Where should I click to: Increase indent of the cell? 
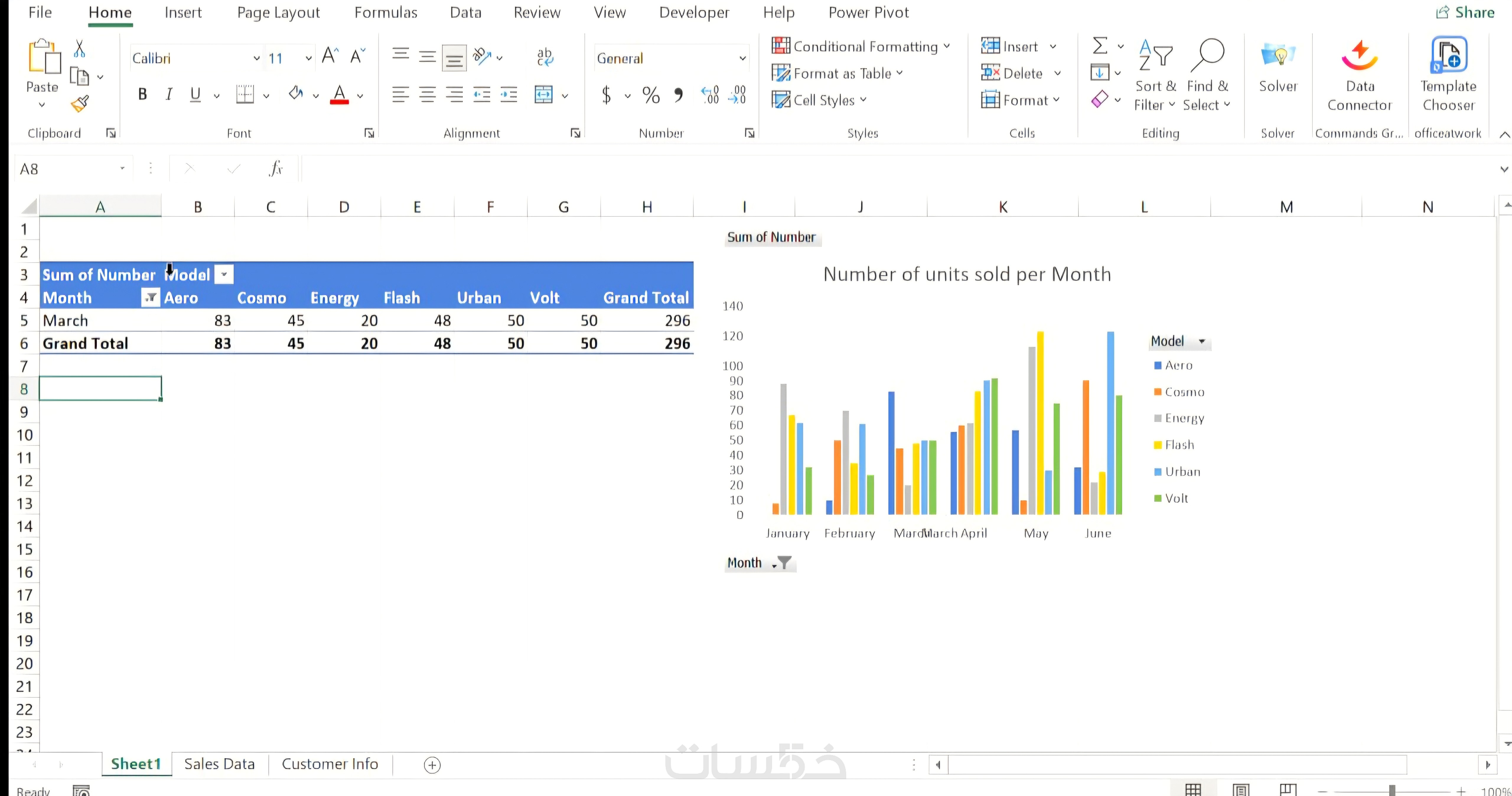click(508, 94)
